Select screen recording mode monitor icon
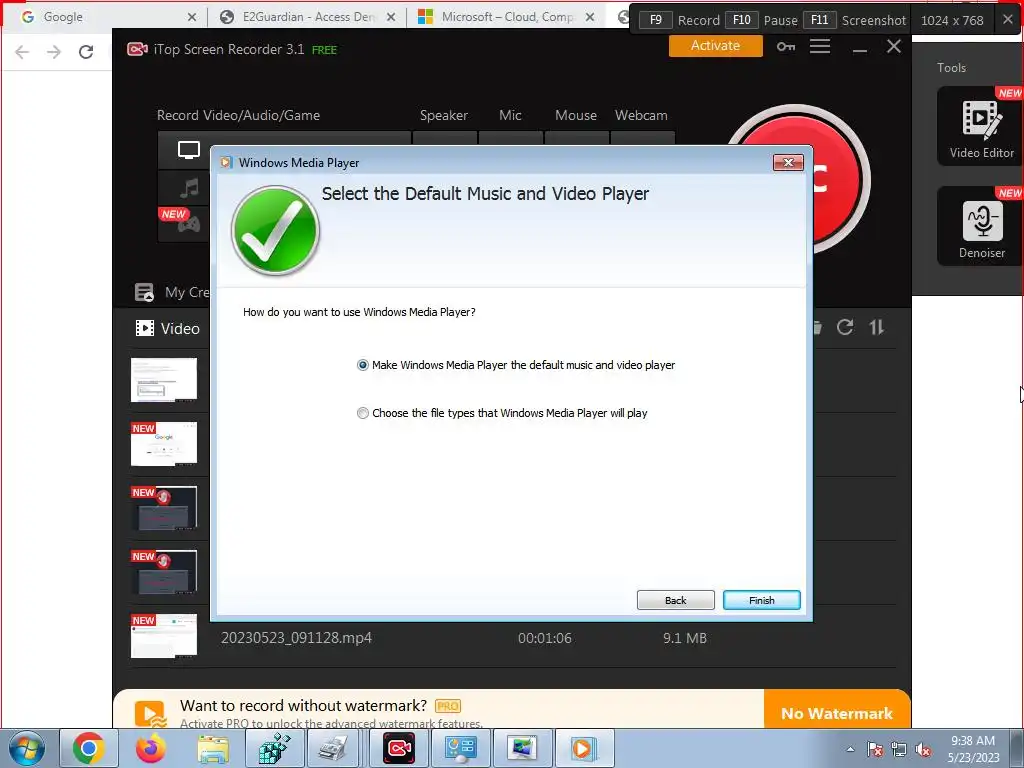 coord(189,150)
